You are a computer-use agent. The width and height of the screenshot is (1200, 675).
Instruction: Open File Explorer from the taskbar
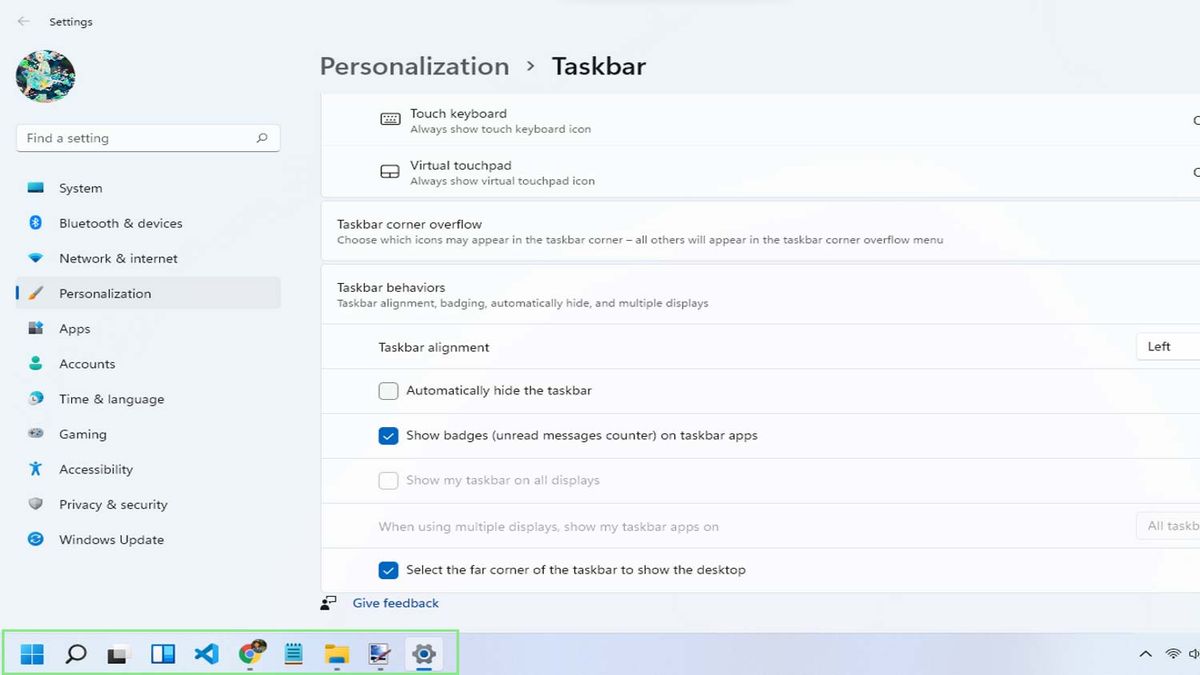click(x=336, y=653)
